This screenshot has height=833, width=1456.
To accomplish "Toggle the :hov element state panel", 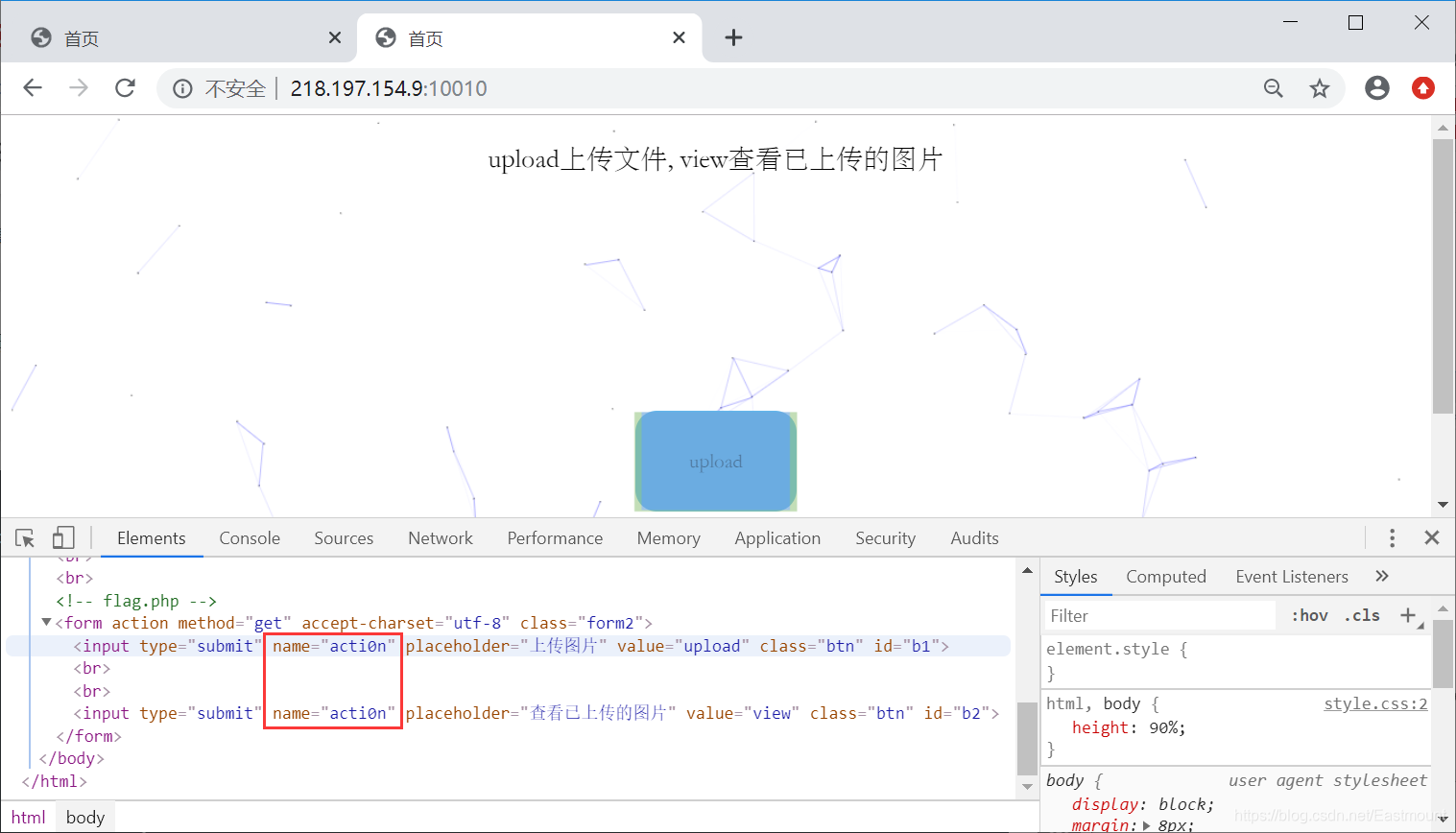I will [1309, 616].
